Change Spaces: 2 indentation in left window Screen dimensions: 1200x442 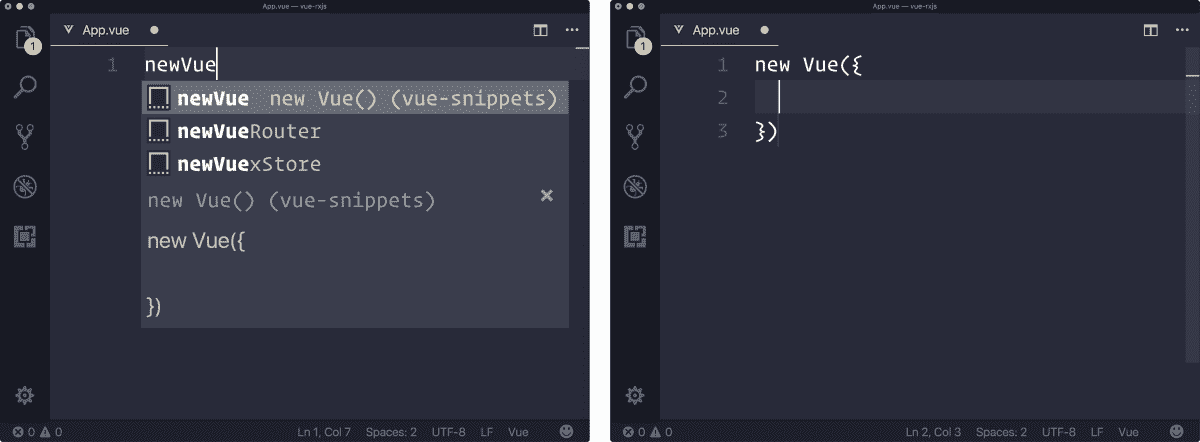(391, 432)
